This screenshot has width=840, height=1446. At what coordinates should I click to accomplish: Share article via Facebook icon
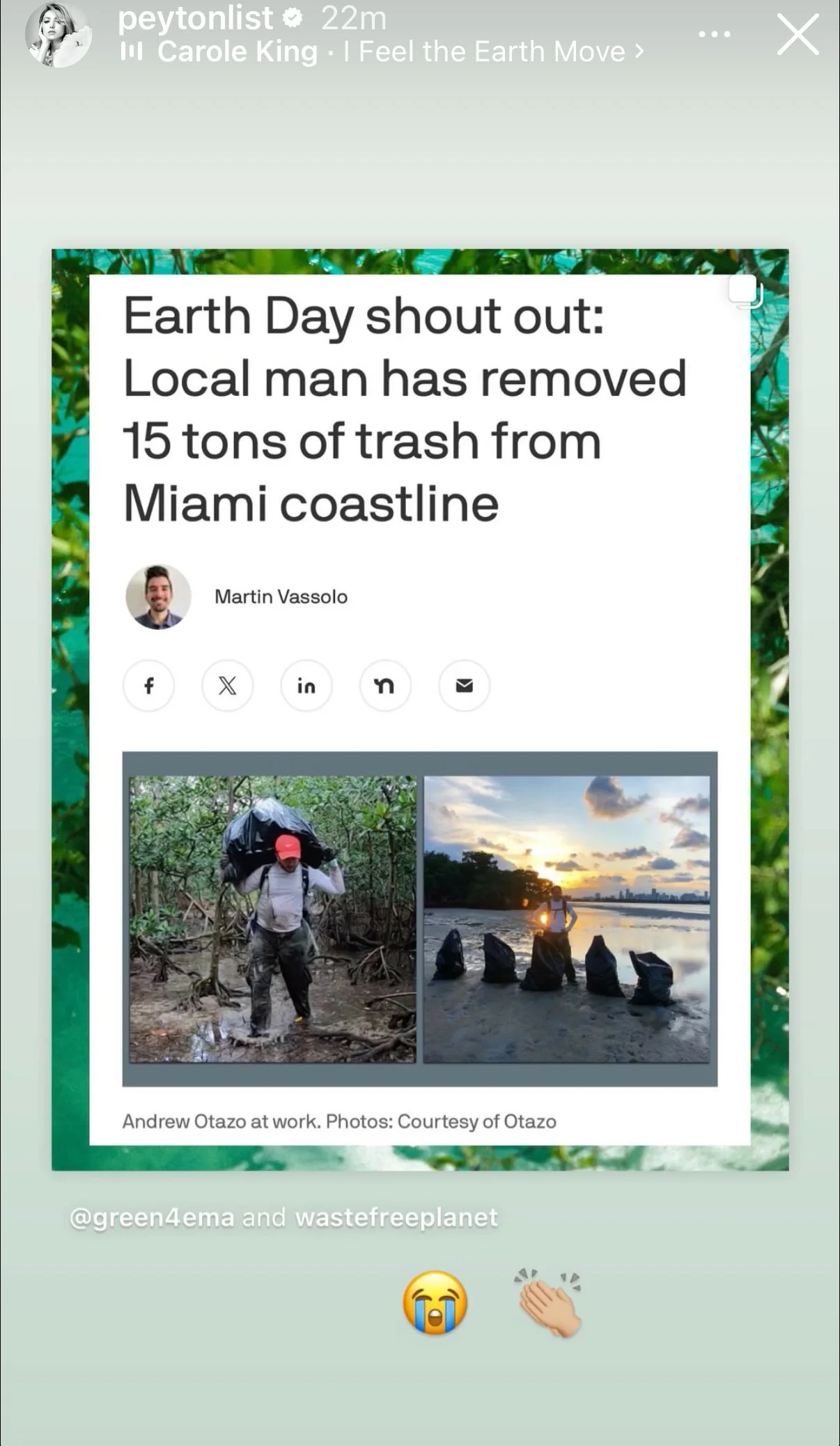148,686
